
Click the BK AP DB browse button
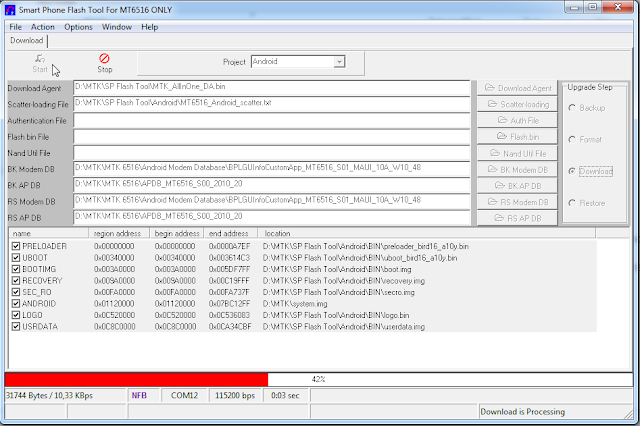coord(517,186)
